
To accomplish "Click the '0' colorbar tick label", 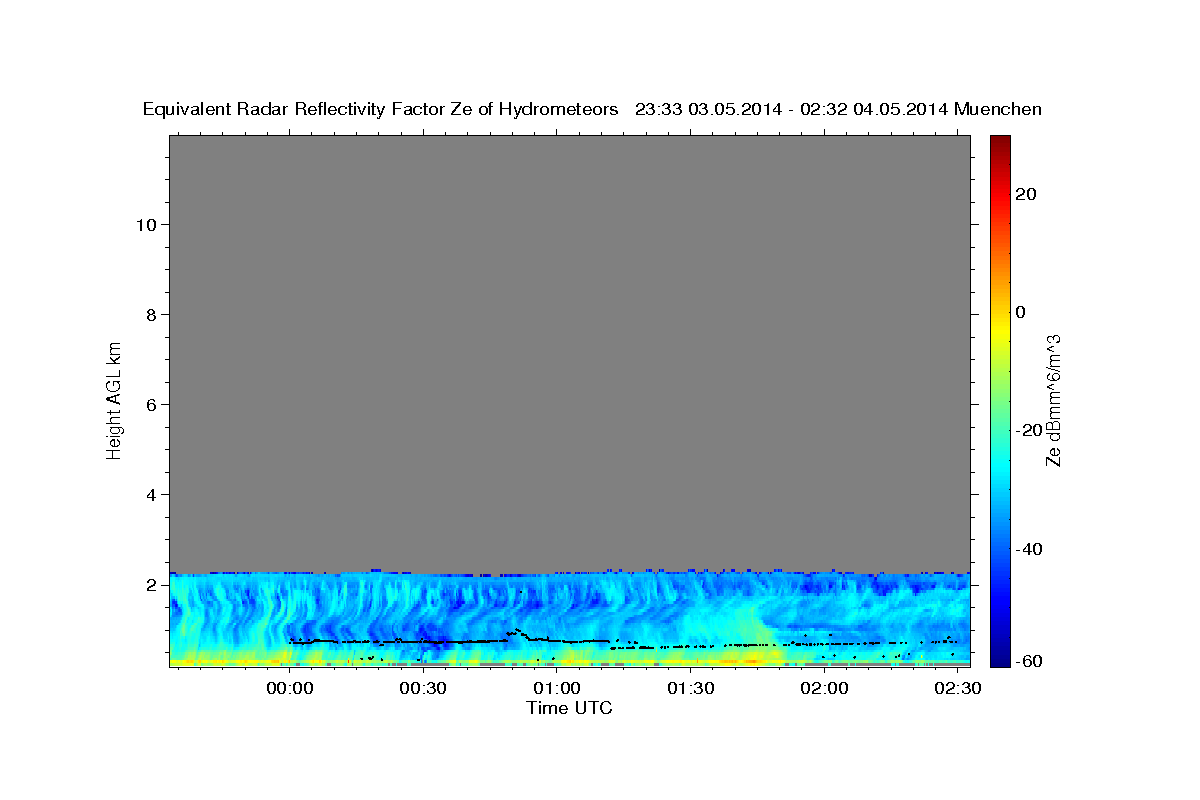I will tap(1020, 312).
